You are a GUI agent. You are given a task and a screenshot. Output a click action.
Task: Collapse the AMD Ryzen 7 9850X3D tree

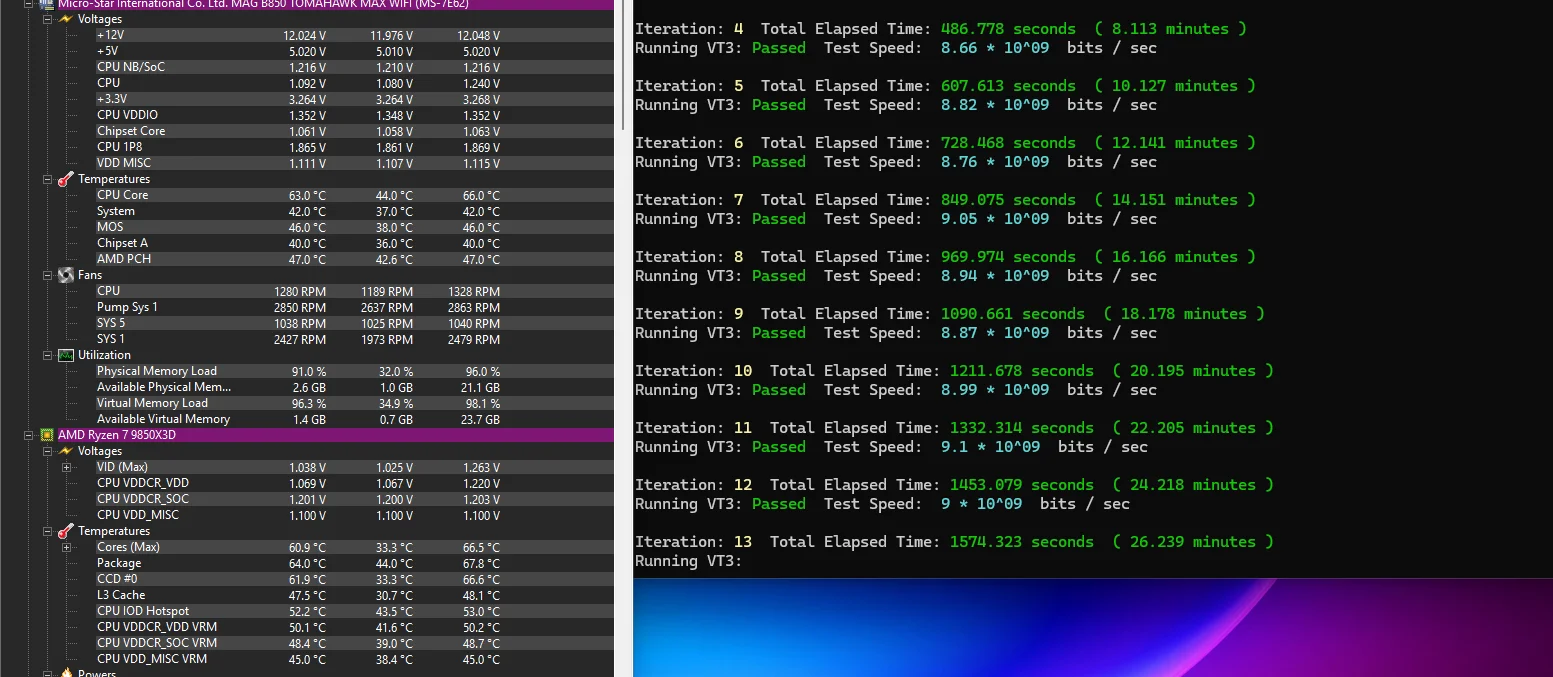coord(28,435)
